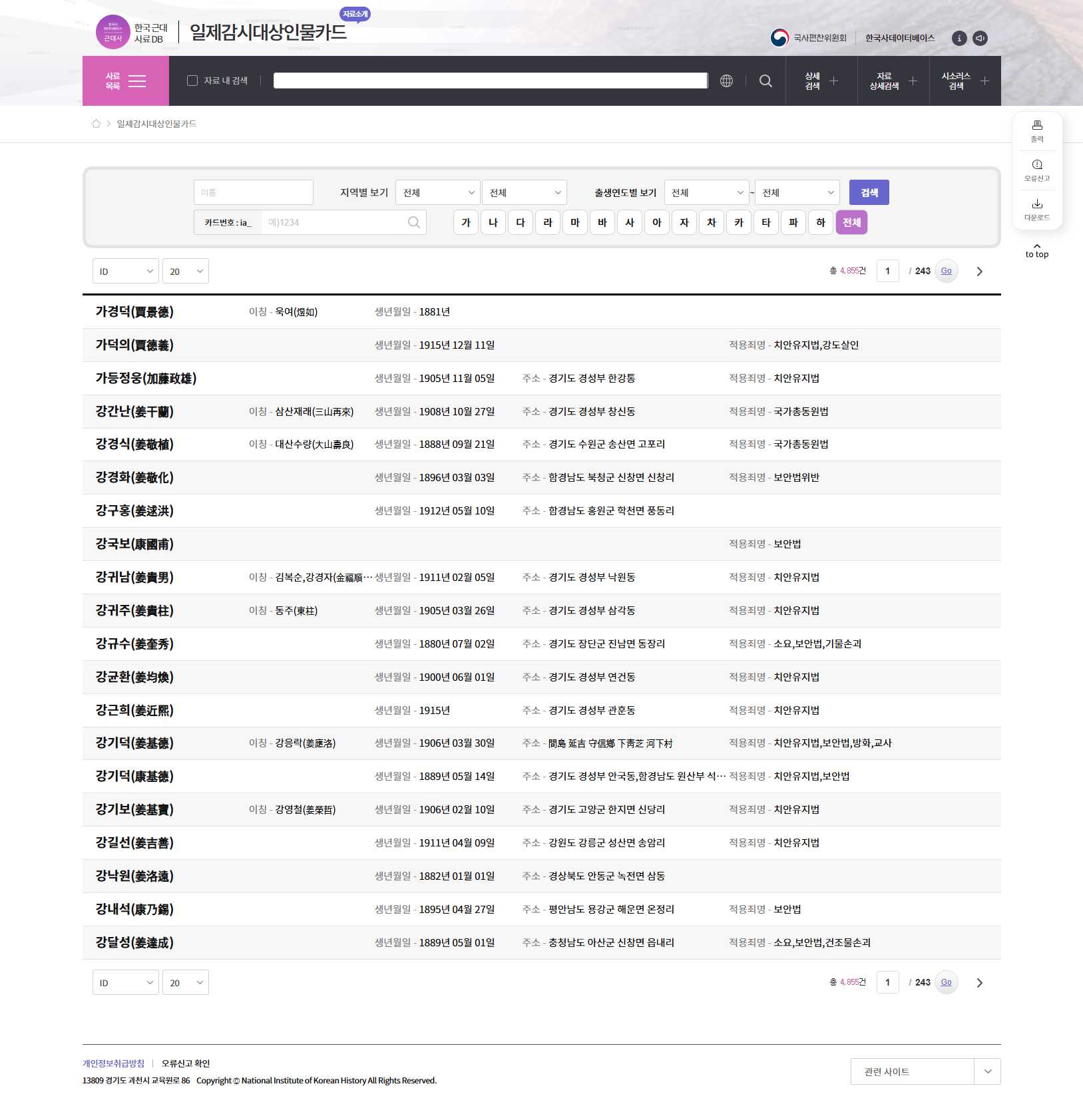This screenshot has height=1120, width=1083.
Task: Select the 가 consonant filter button
Action: tap(466, 222)
